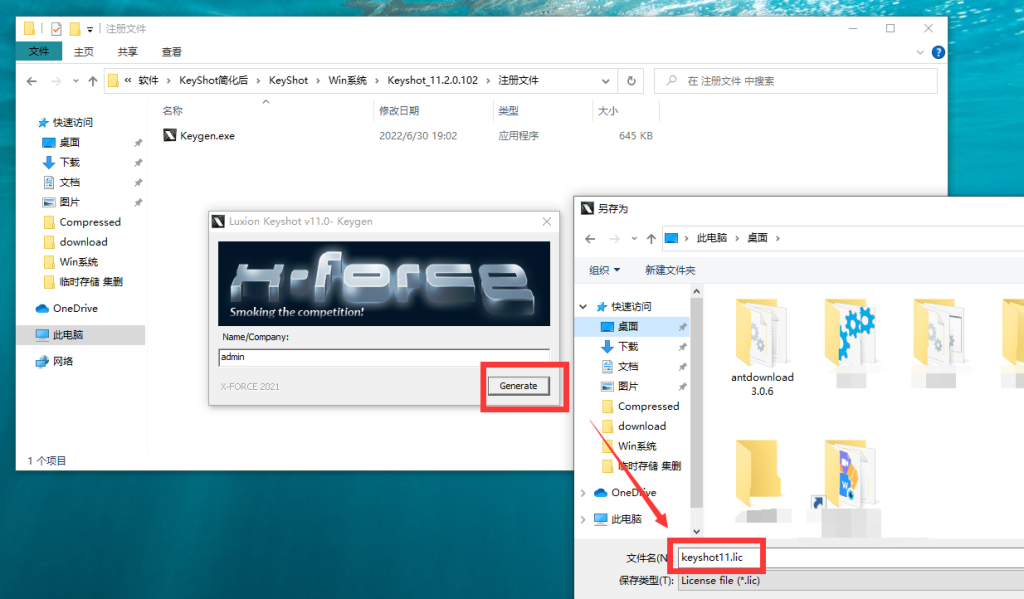
Task: Click the Explorer forward arrow
Action: pos(56,81)
